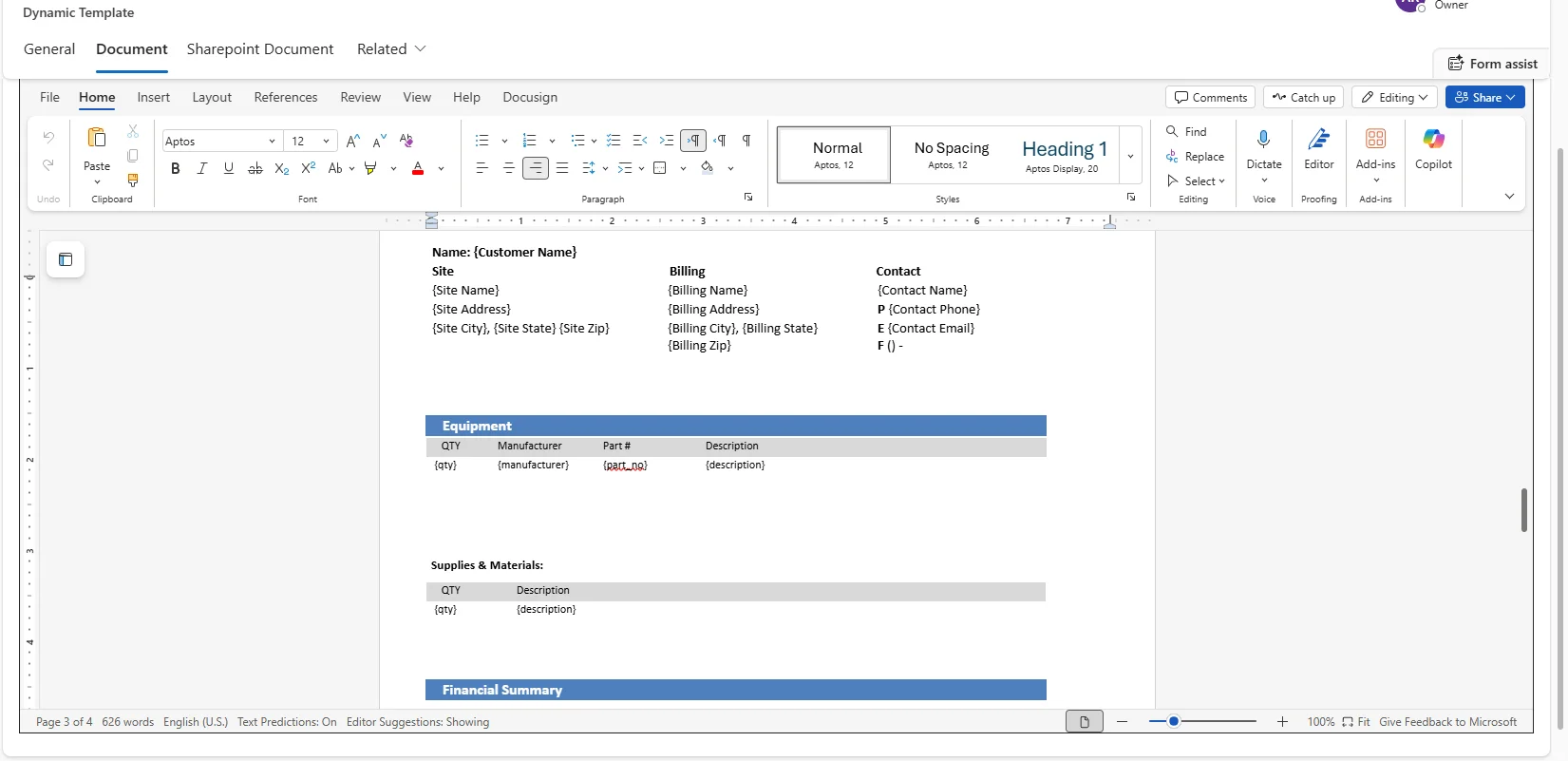Screen dimensions: 1568x761
Task: Open the Sharepoint Document tab
Action: pyautogui.click(x=259, y=48)
